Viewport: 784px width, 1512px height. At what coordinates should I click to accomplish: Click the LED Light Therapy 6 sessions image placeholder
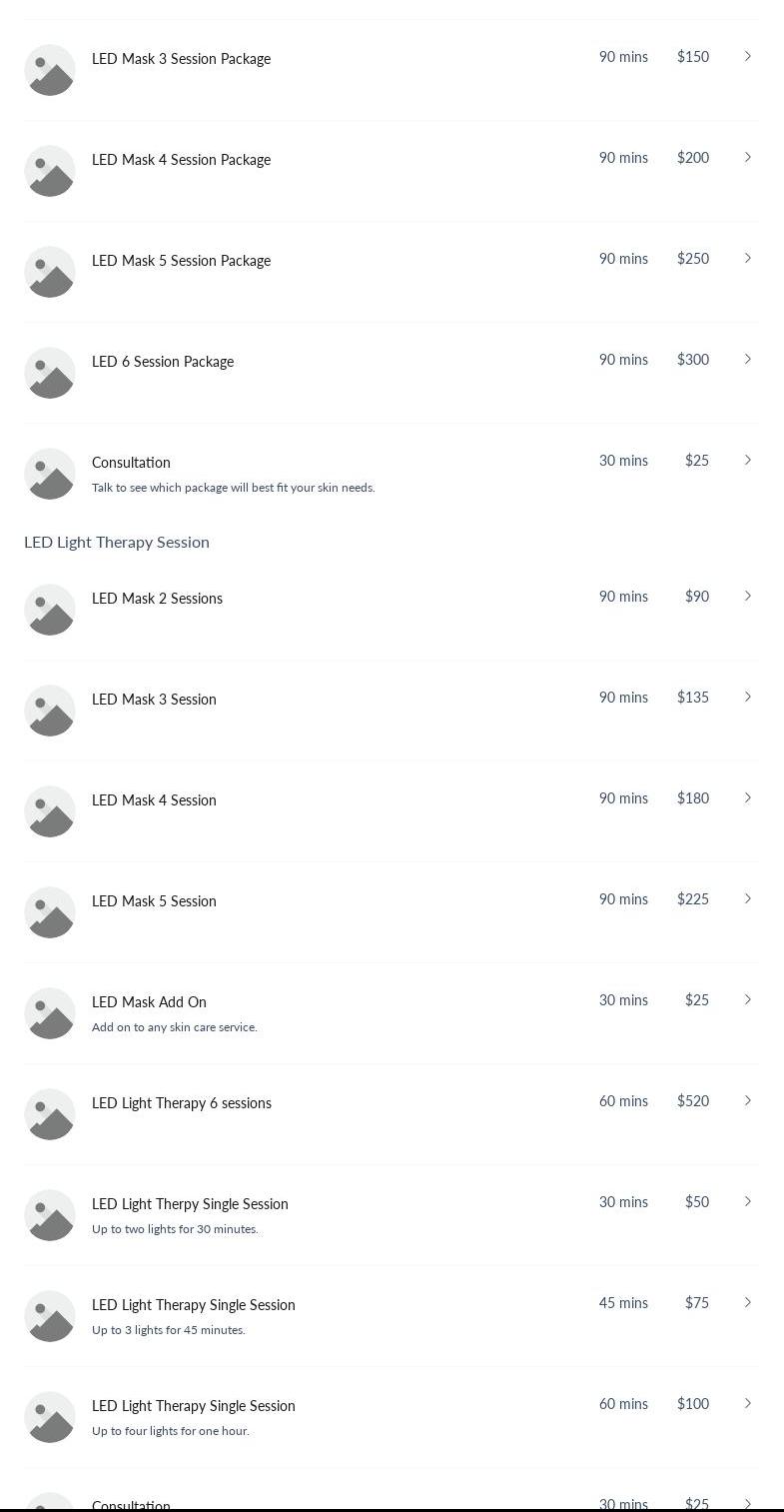(x=50, y=1114)
